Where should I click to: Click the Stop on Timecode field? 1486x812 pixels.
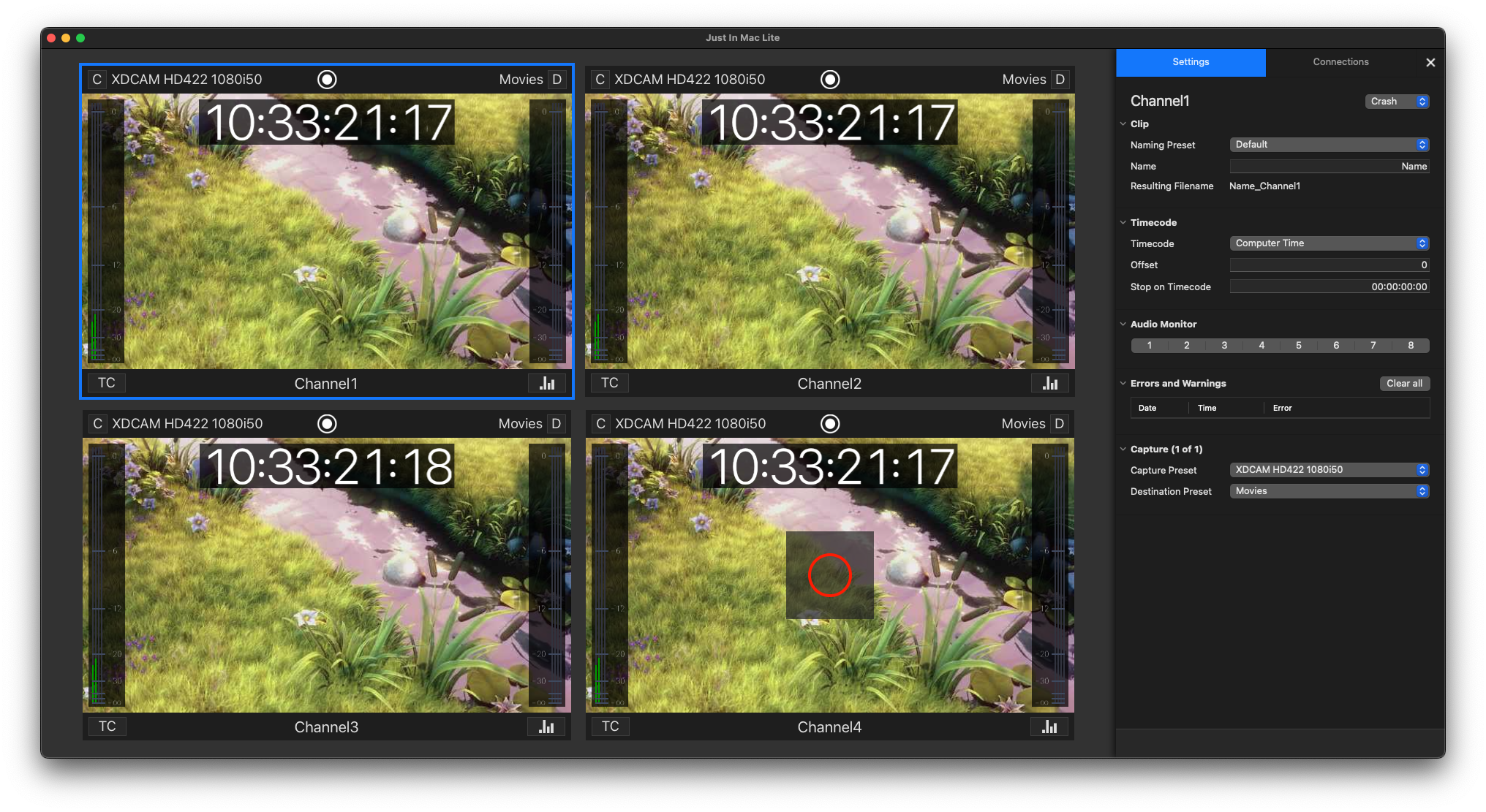point(1330,287)
